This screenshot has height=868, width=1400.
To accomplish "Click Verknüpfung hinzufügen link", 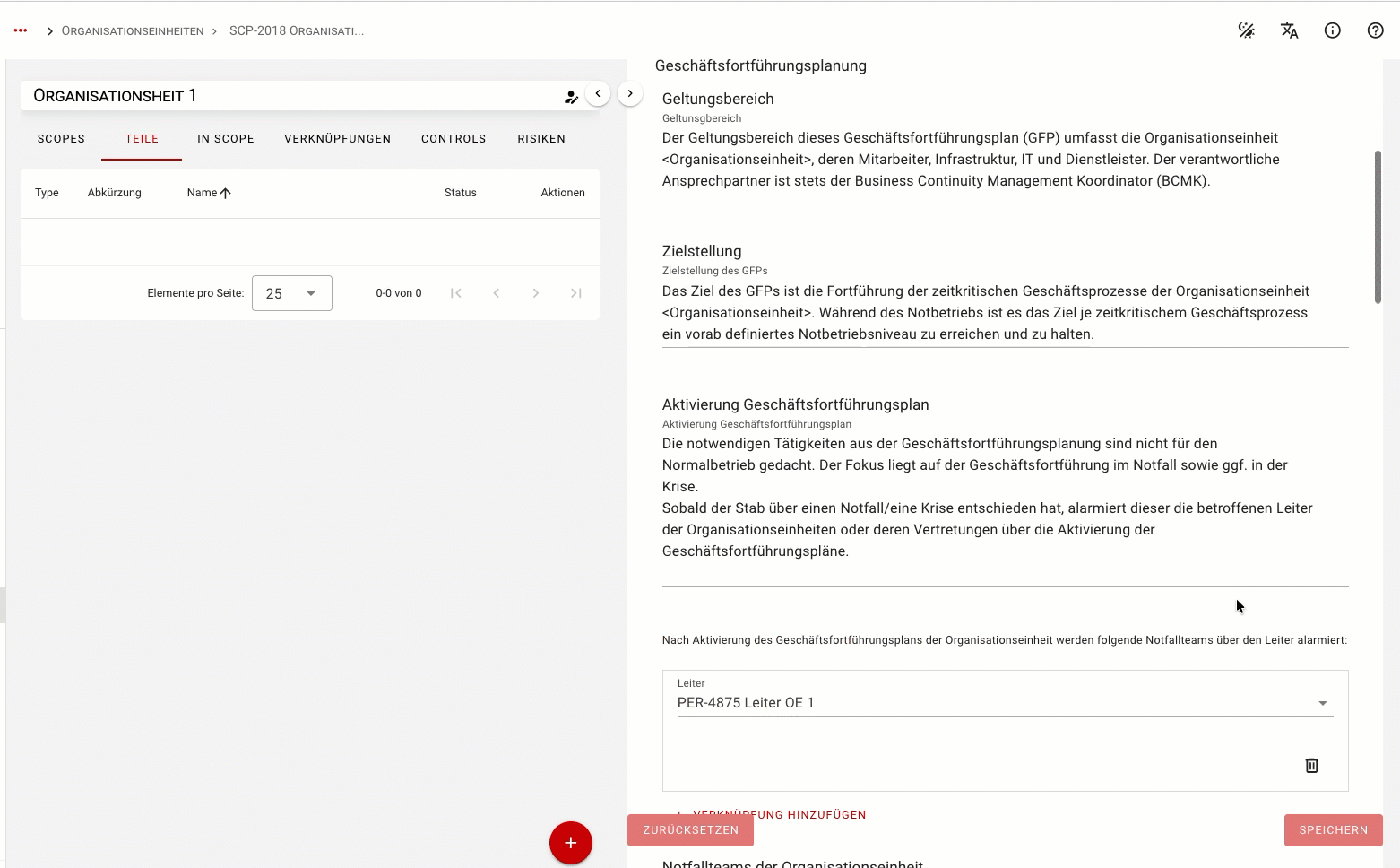I will click(x=771, y=814).
